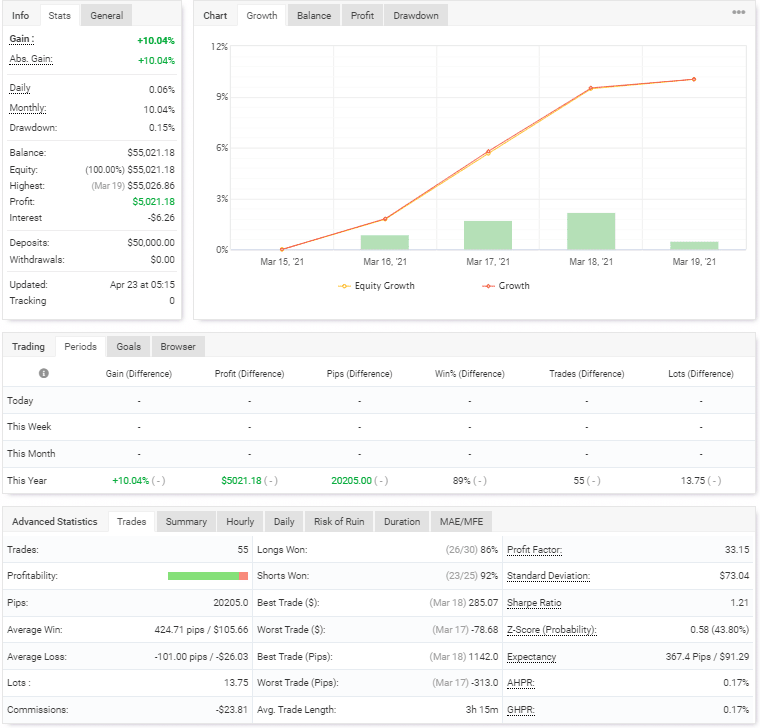Viewport: 760px width, 728px height.
Task: Select the MAE/MFE tab
Action: [x=461, y=522]
